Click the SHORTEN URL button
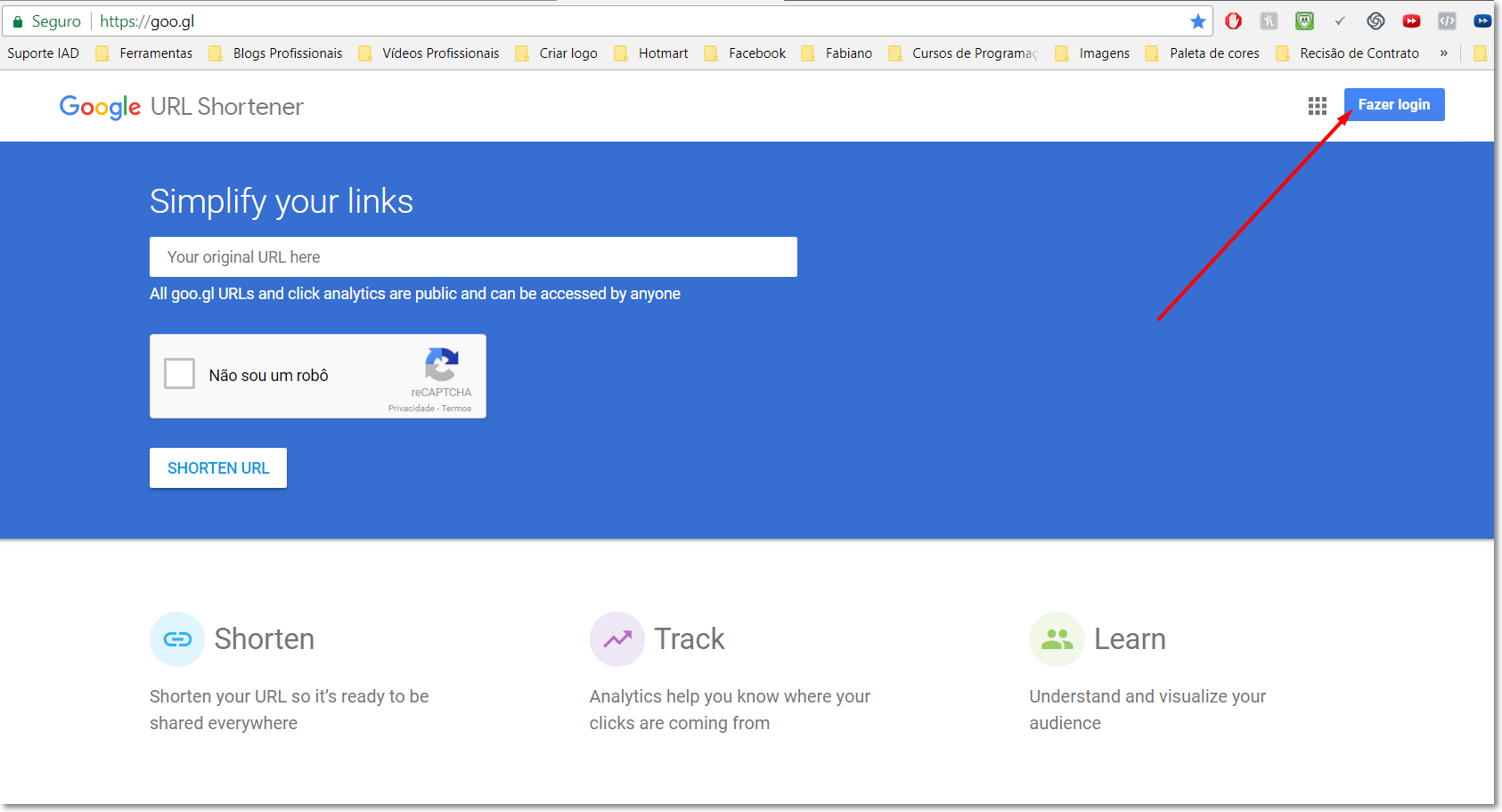 point(218,468)
